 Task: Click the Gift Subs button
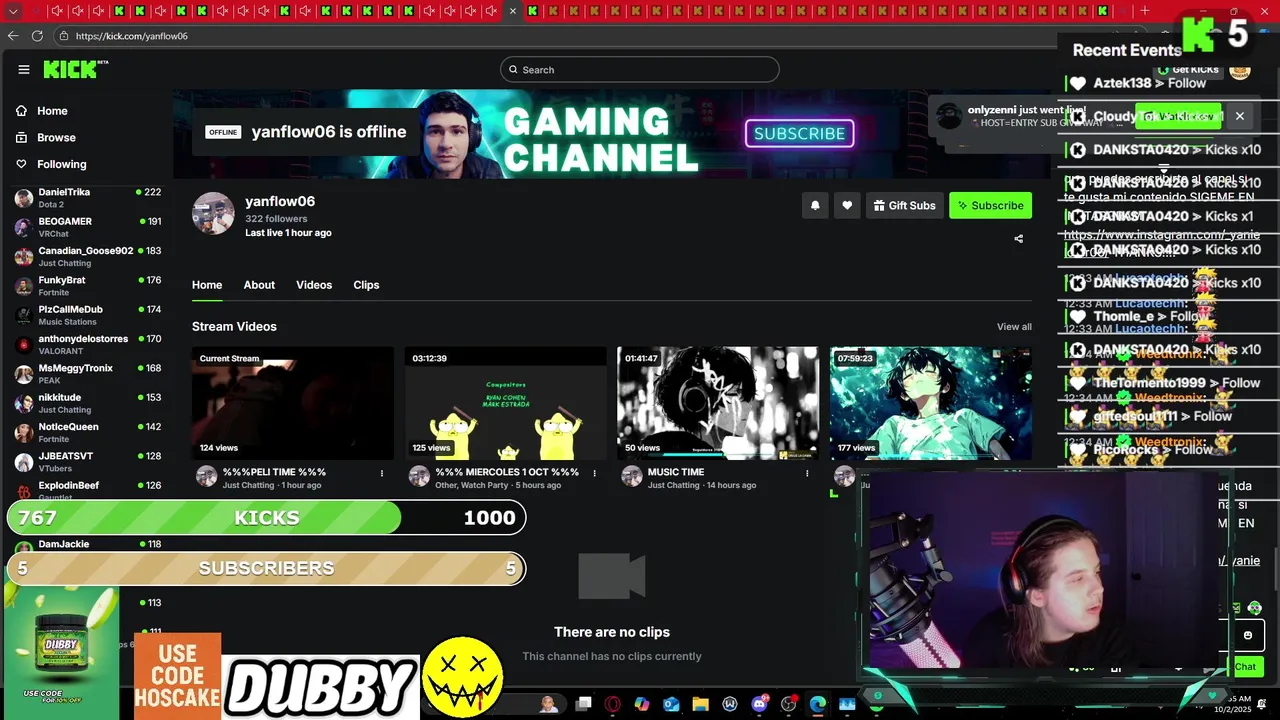(904, 205)
